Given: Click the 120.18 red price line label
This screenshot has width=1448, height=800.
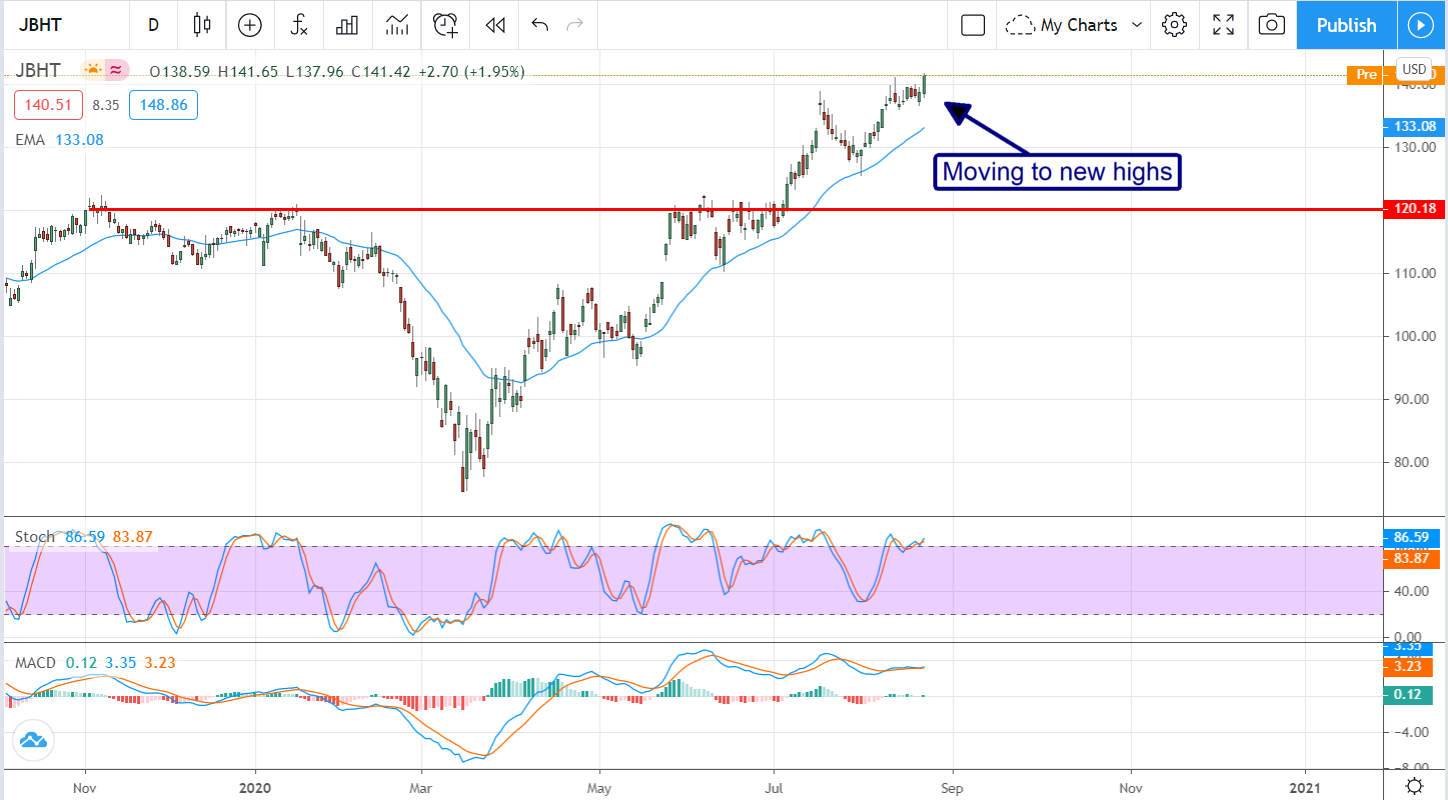Looking at the screenshot, I should coord(1415,210).
